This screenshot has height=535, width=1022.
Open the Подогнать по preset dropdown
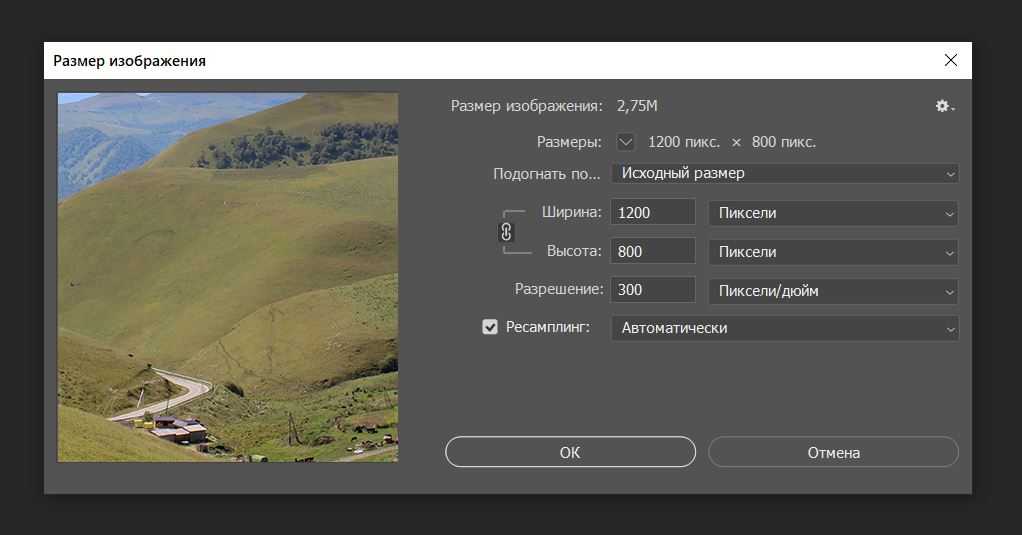(784, 173)
